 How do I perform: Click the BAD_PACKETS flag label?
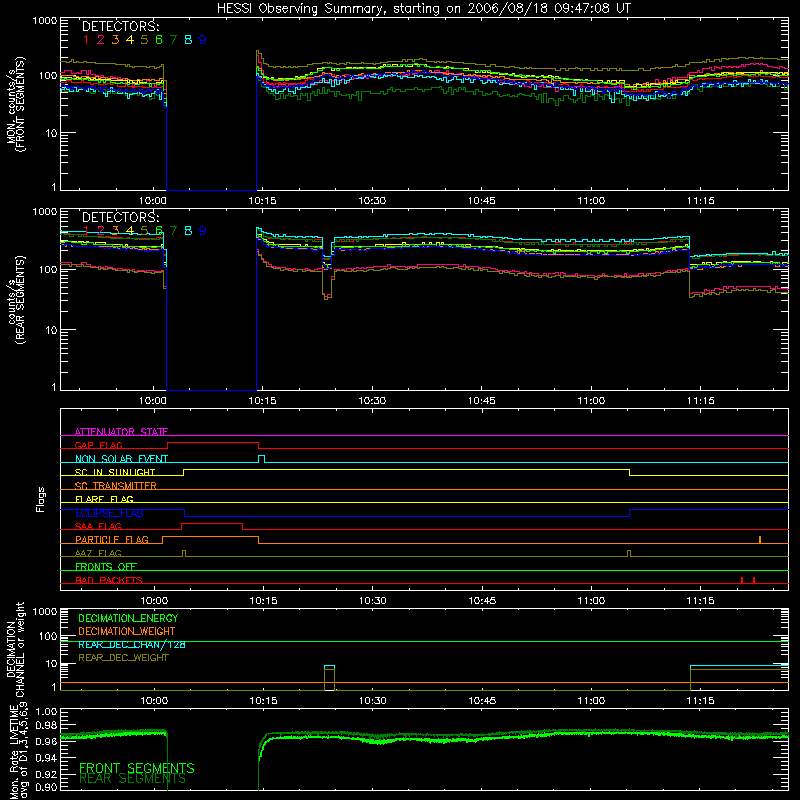click(x=109, y=580)
